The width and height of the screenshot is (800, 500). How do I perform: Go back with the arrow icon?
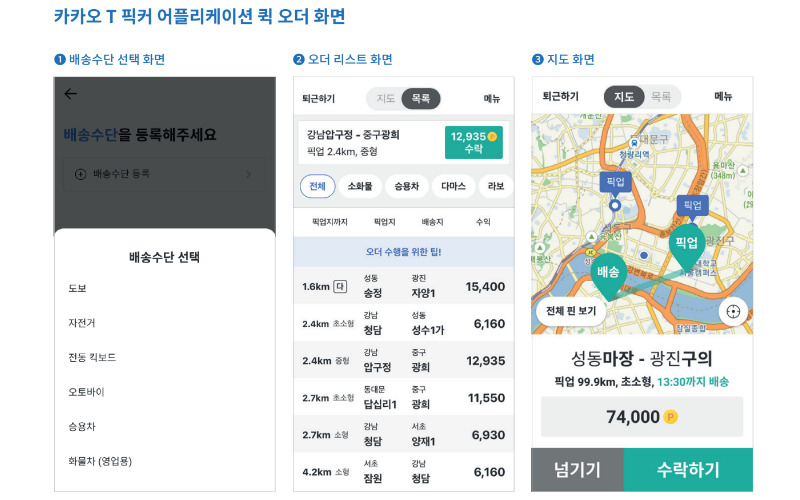70,93
